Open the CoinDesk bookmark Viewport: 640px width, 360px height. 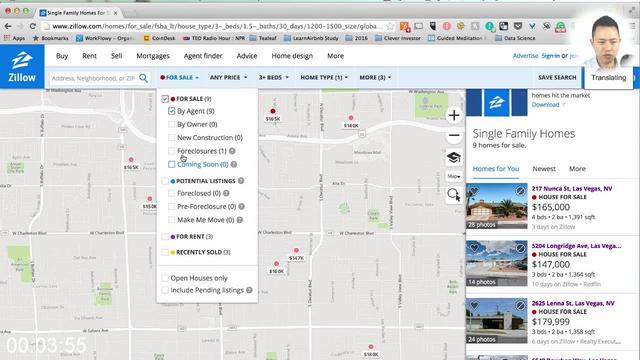pos(159,38)
